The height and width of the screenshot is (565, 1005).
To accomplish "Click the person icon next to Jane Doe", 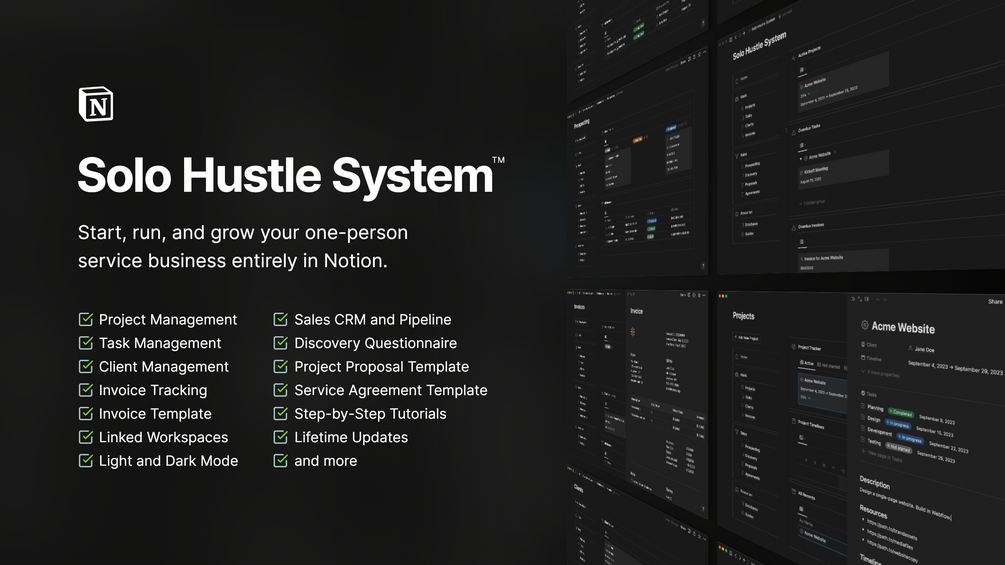I will coord(910,348).
